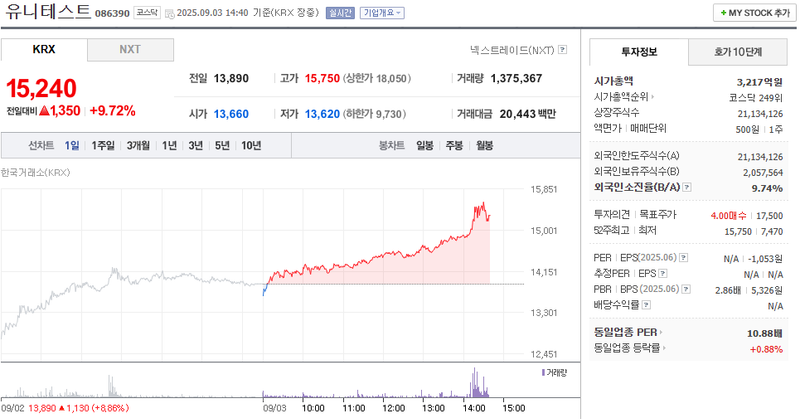Screen dimensions: 800x419
Task: Open help icon next to 배당수익률
Action: point(646,305)
